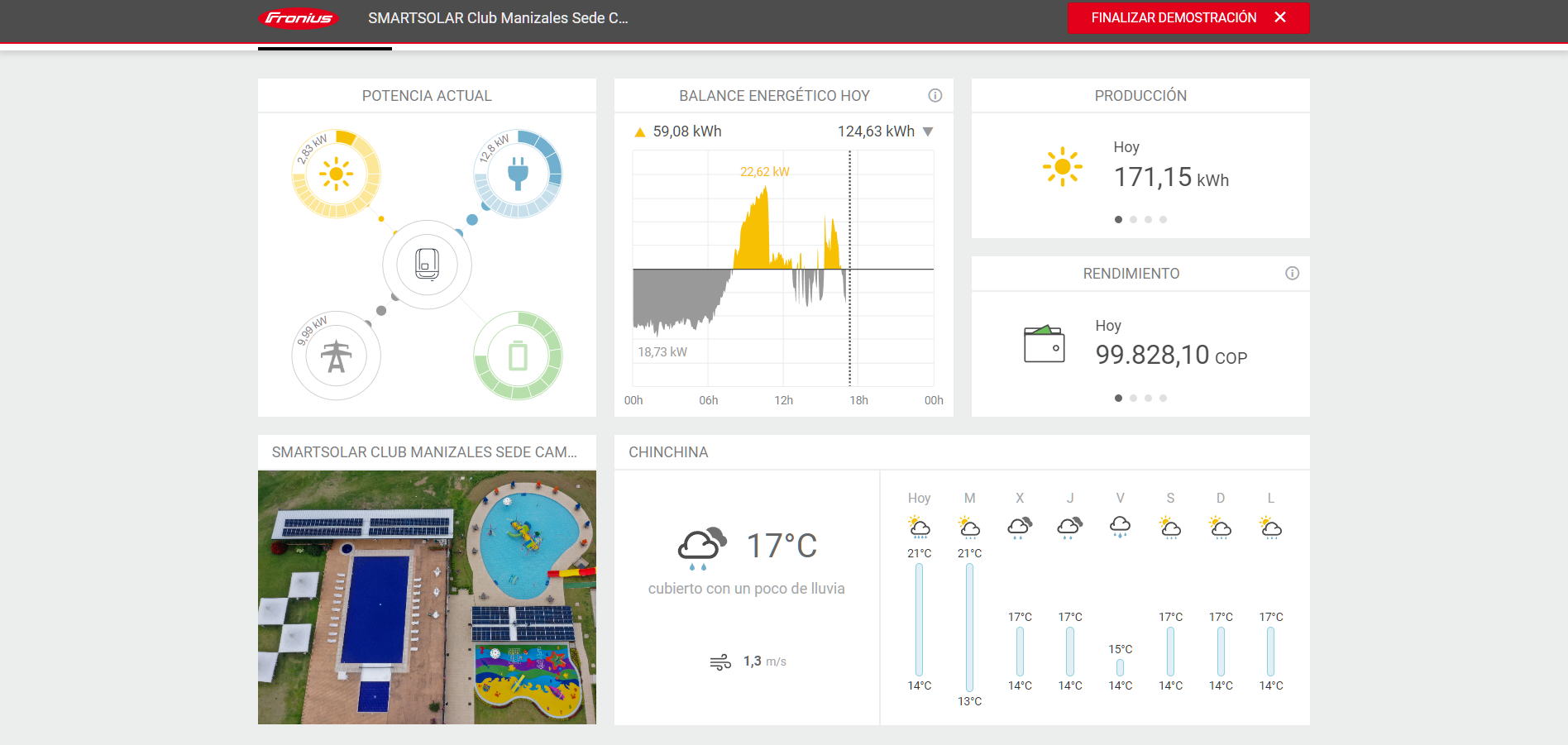Screen dimensions: 1568x745
Task: Click the X on the demo button
Action: point(1280,17)
